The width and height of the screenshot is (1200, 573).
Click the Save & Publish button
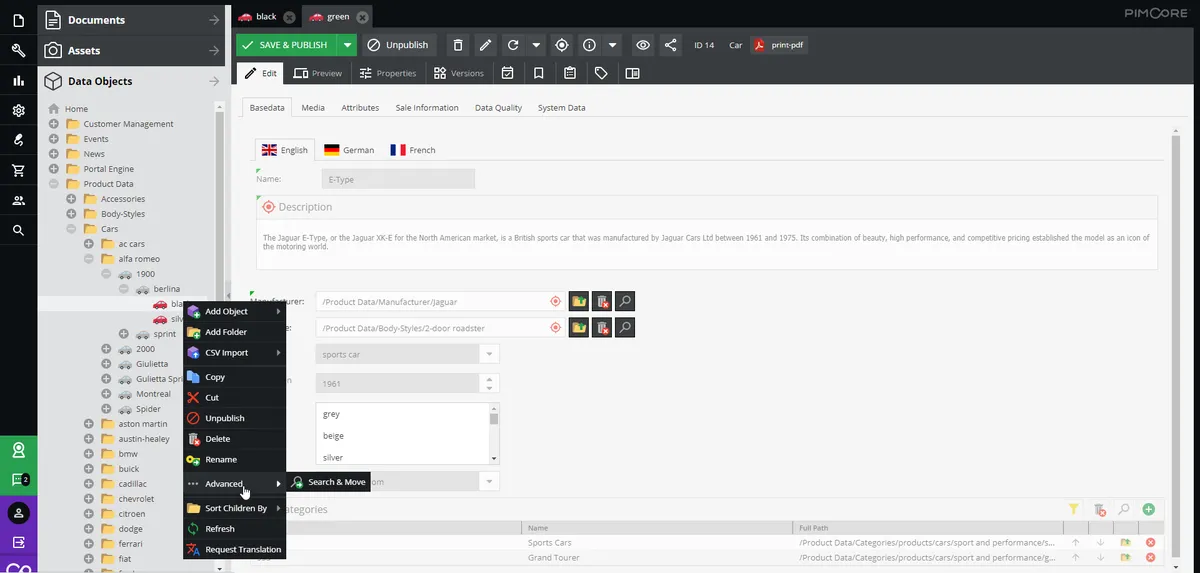point(286,45)
